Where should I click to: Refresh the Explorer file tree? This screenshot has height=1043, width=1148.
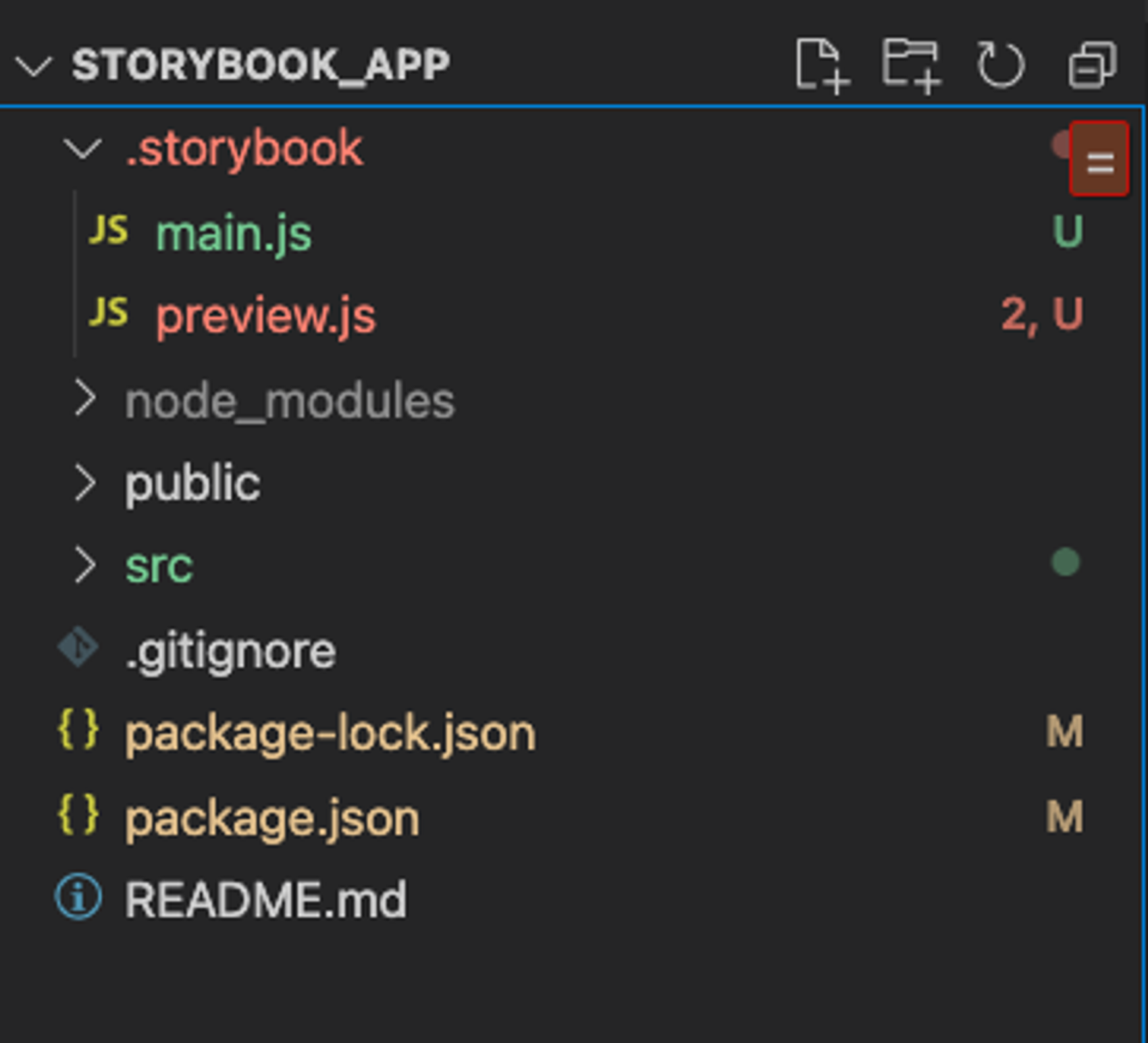(1001, 65)
